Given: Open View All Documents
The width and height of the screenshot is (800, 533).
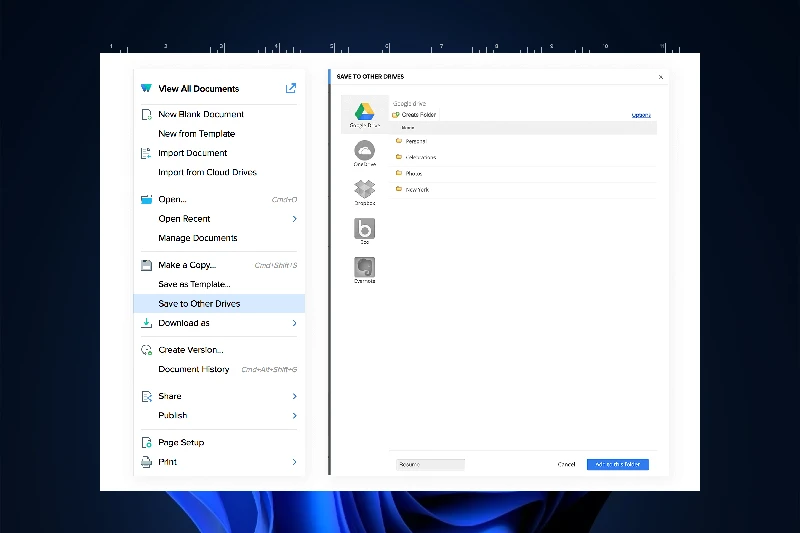Looking at the screenshot, I should pyautogui.click(x=198, y=89).
